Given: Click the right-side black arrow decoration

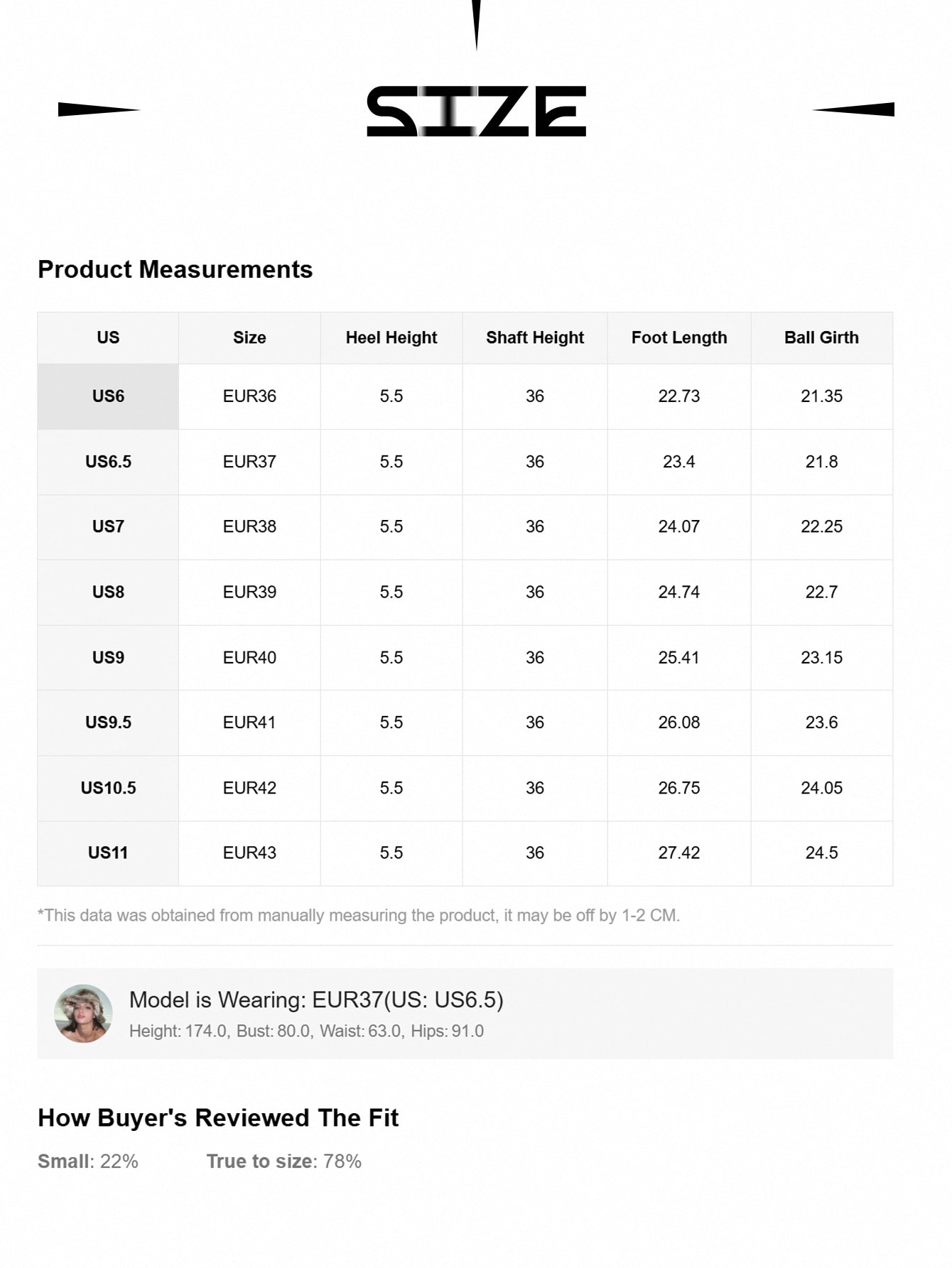Looking at the screenshot, I should click(854, 109).
